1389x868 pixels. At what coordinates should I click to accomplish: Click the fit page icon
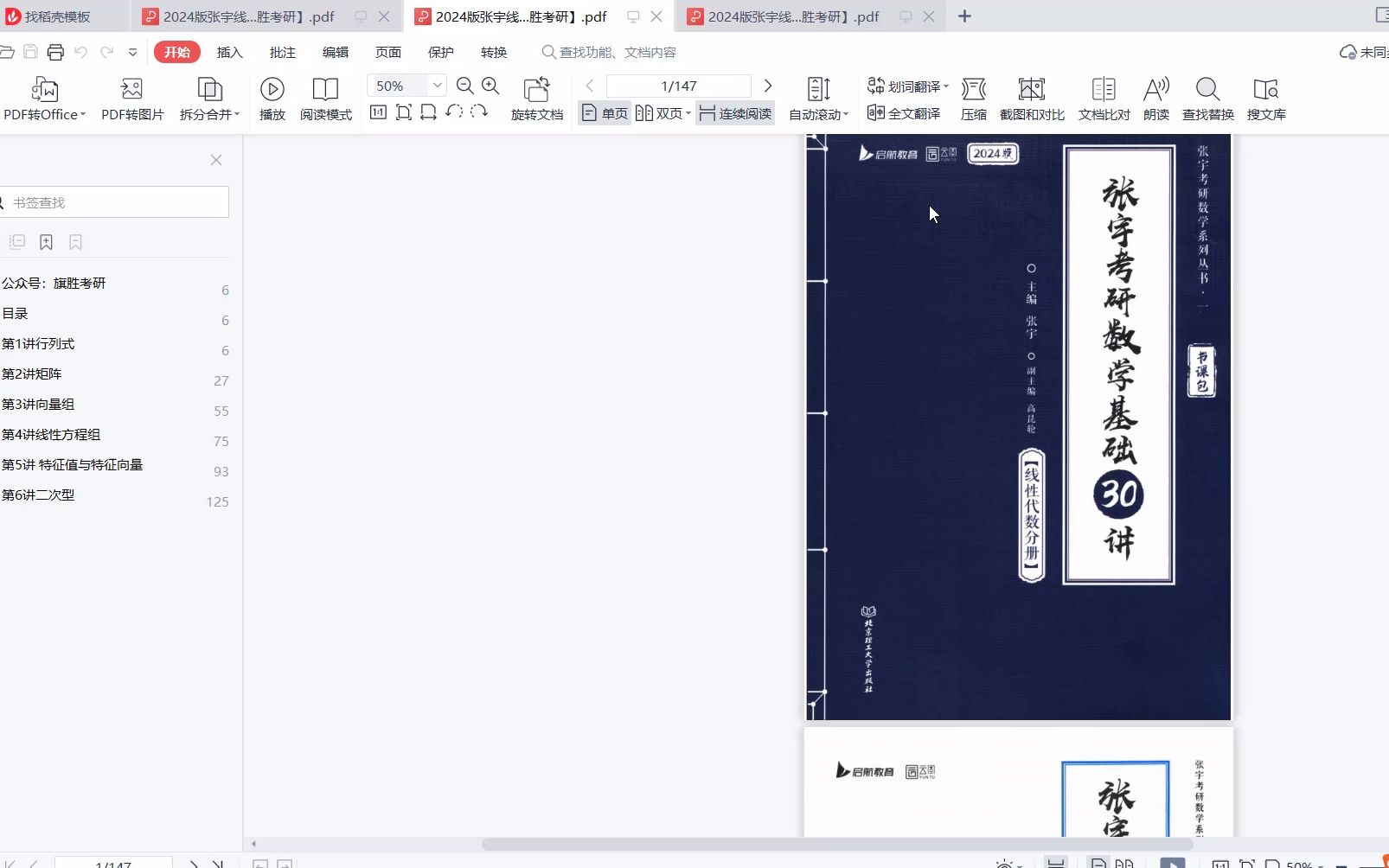point(403,112)
